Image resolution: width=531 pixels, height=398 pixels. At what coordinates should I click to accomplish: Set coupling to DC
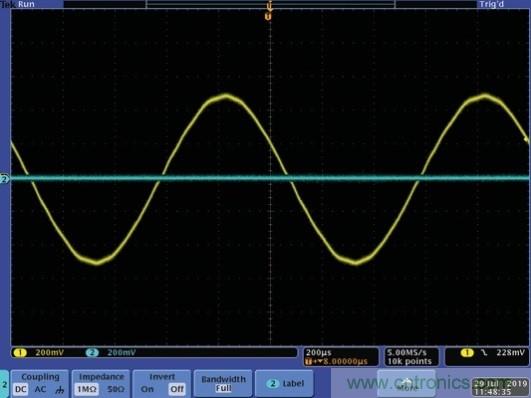coord(21,390)
